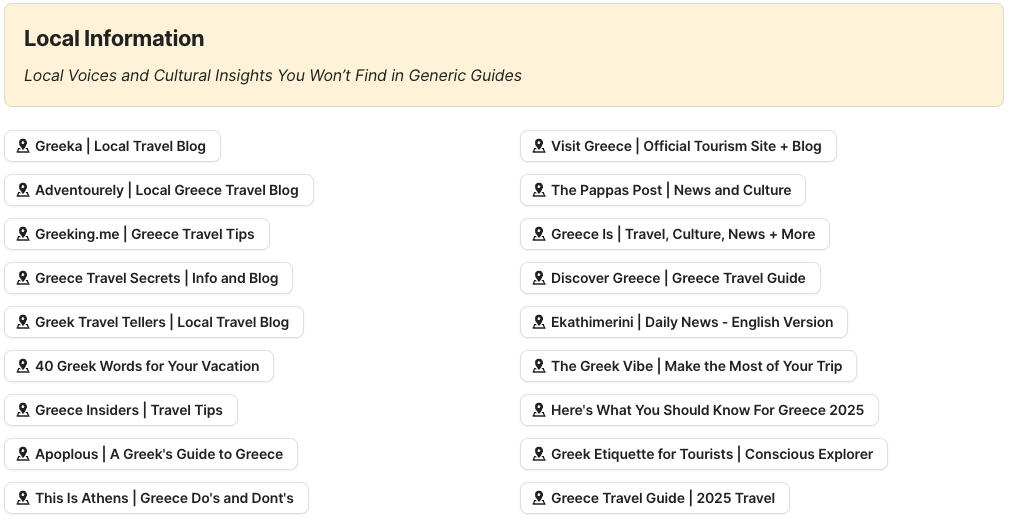Click the Local Voices and Cultural Insights subtitle
Image resolution: width=1010 pixels, height=522 pixels.
point(272,76)
